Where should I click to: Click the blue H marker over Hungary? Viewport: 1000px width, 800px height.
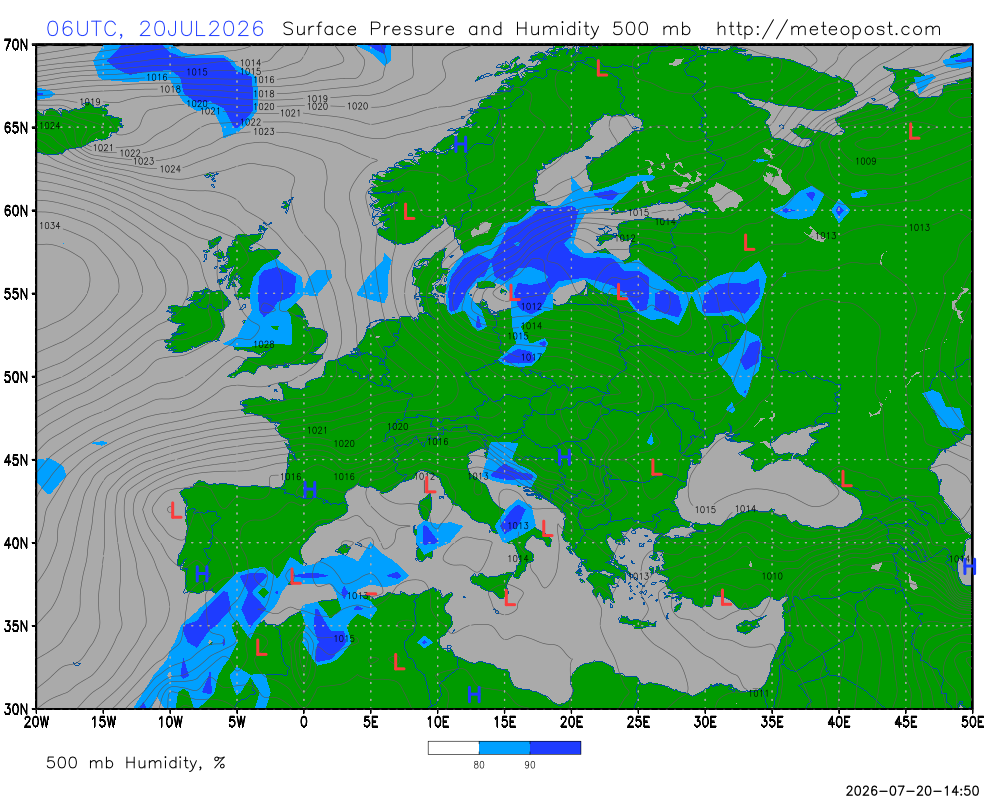pos(564,457)
